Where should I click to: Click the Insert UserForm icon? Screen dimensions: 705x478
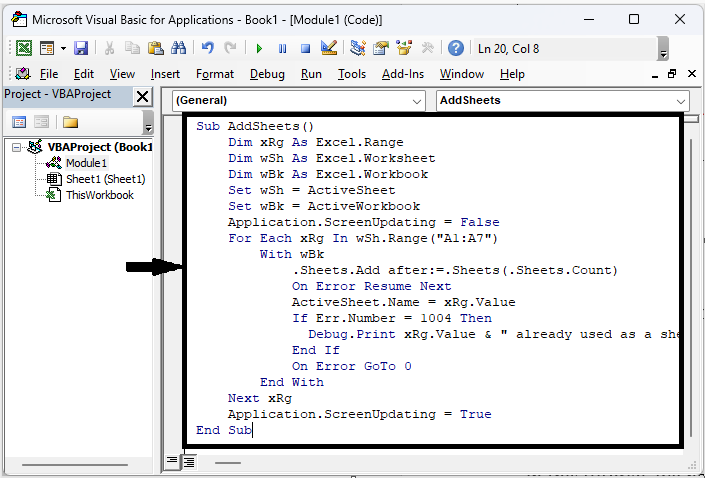click(47, 48)
